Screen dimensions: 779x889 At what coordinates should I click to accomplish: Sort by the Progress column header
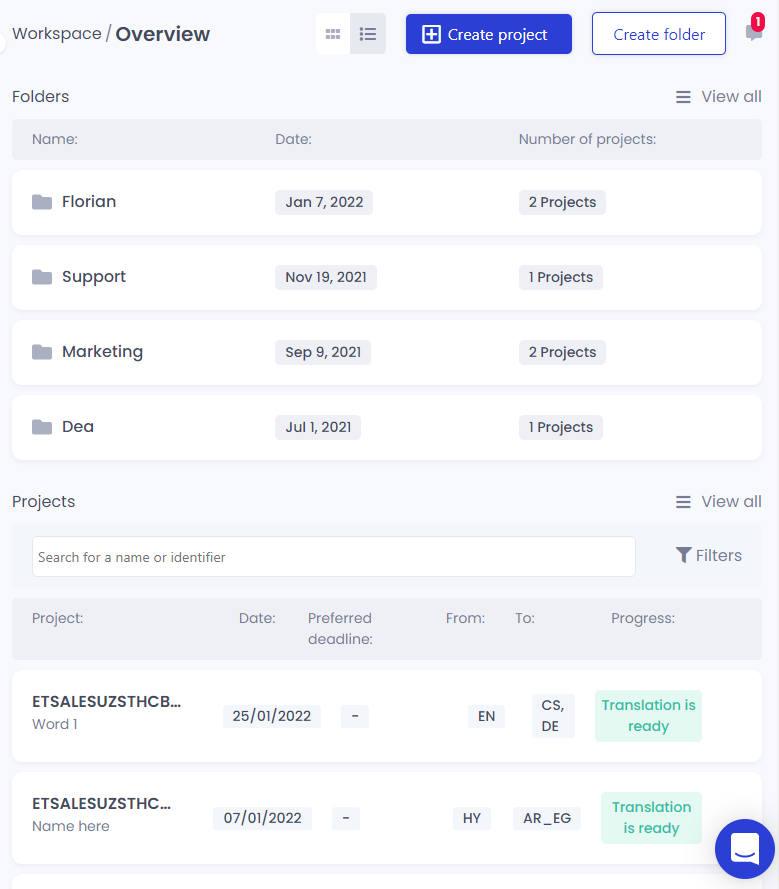[x=643, y=619]
